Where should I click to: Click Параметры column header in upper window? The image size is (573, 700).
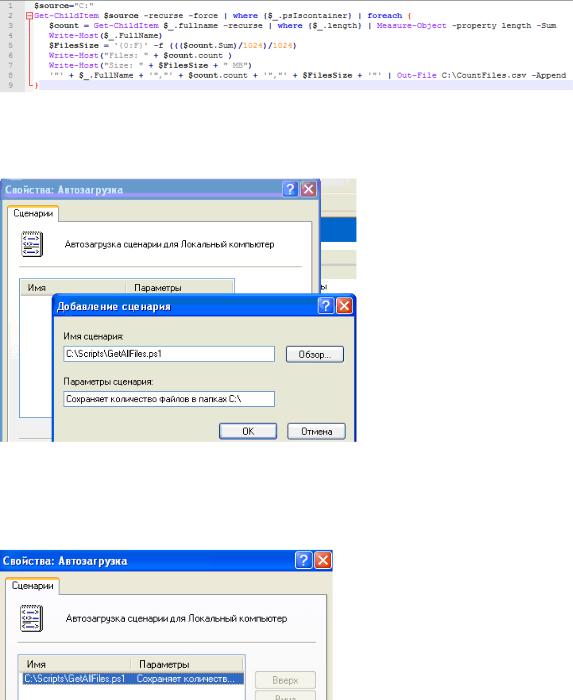179,288
